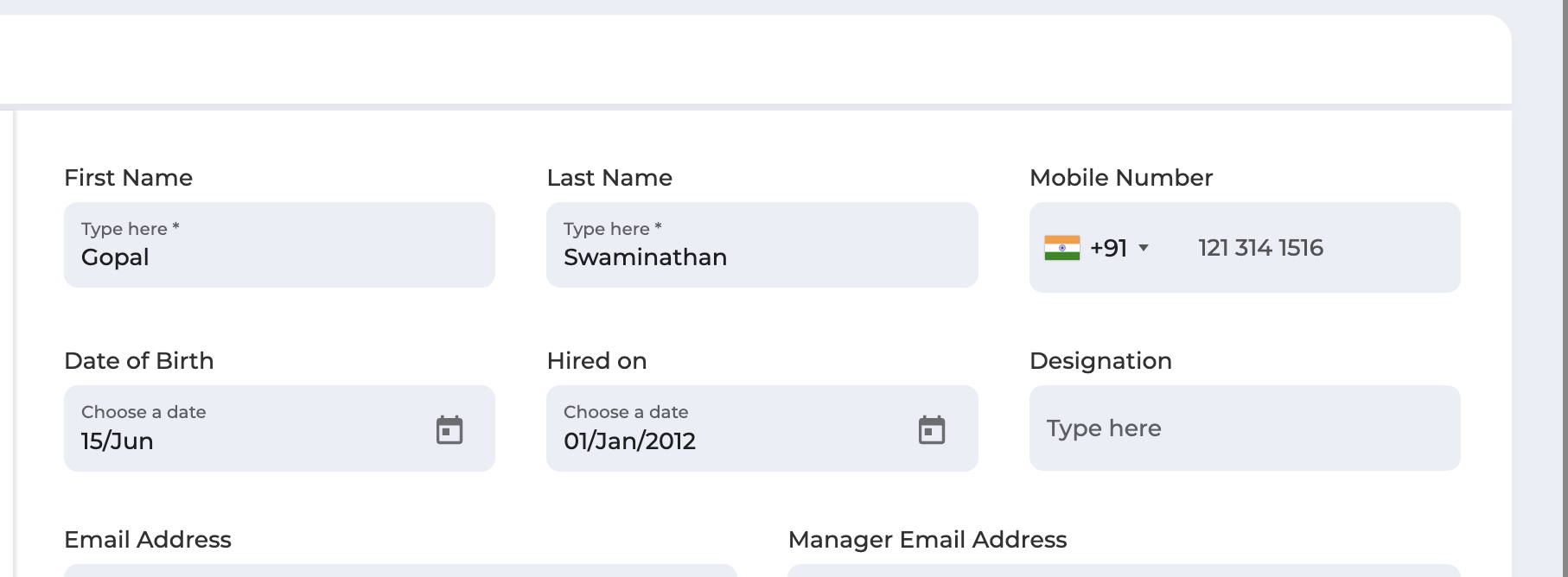1568x577 pixels.
Task: Click the Designation label
Action: [1100, 361]
